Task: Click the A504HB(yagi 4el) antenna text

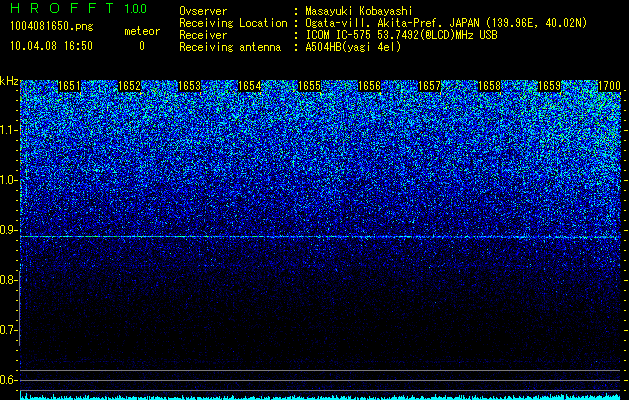Action: click(x=353, y=47)
